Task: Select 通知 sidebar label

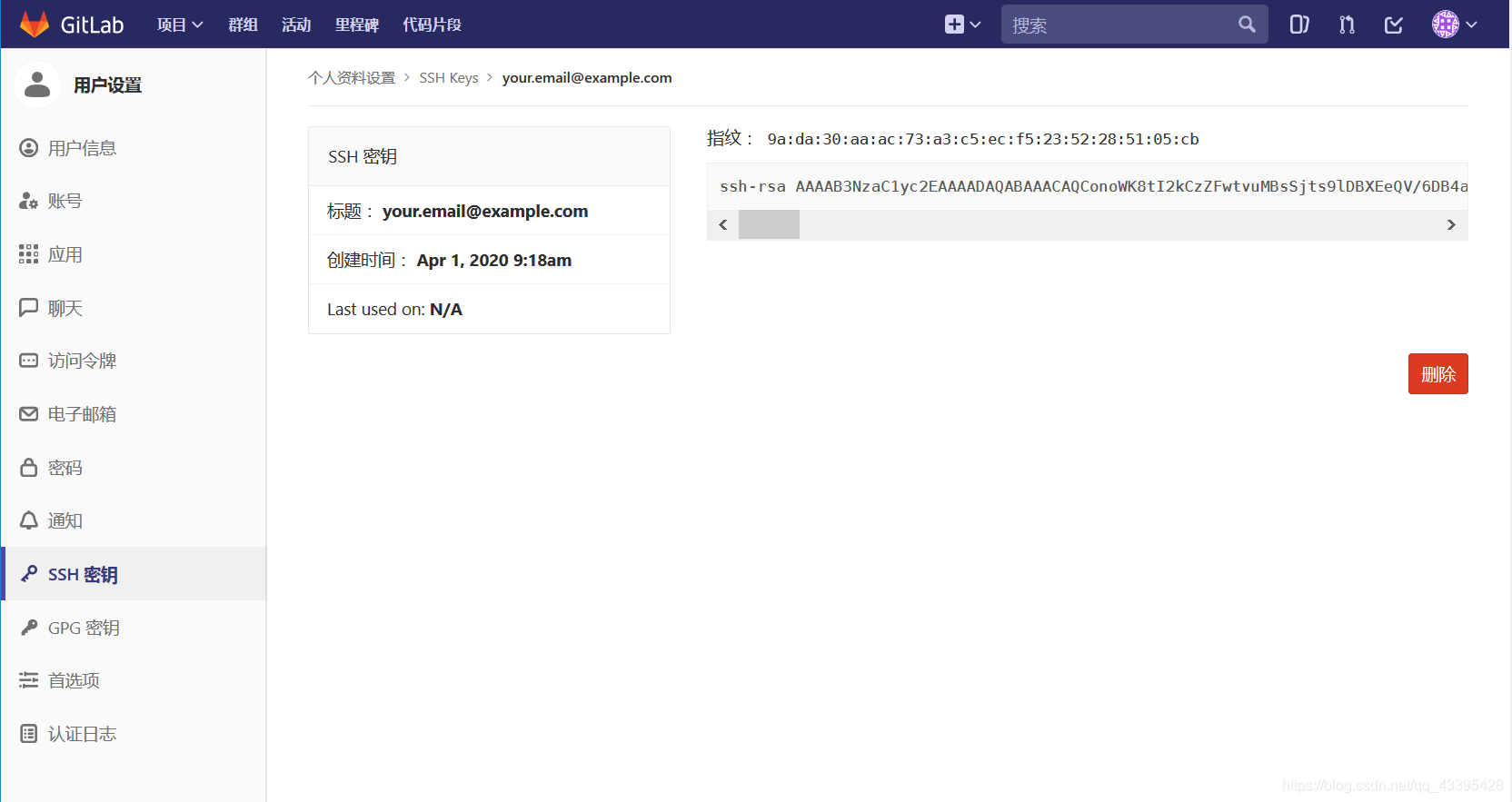Action: click(x=65, y=520)
